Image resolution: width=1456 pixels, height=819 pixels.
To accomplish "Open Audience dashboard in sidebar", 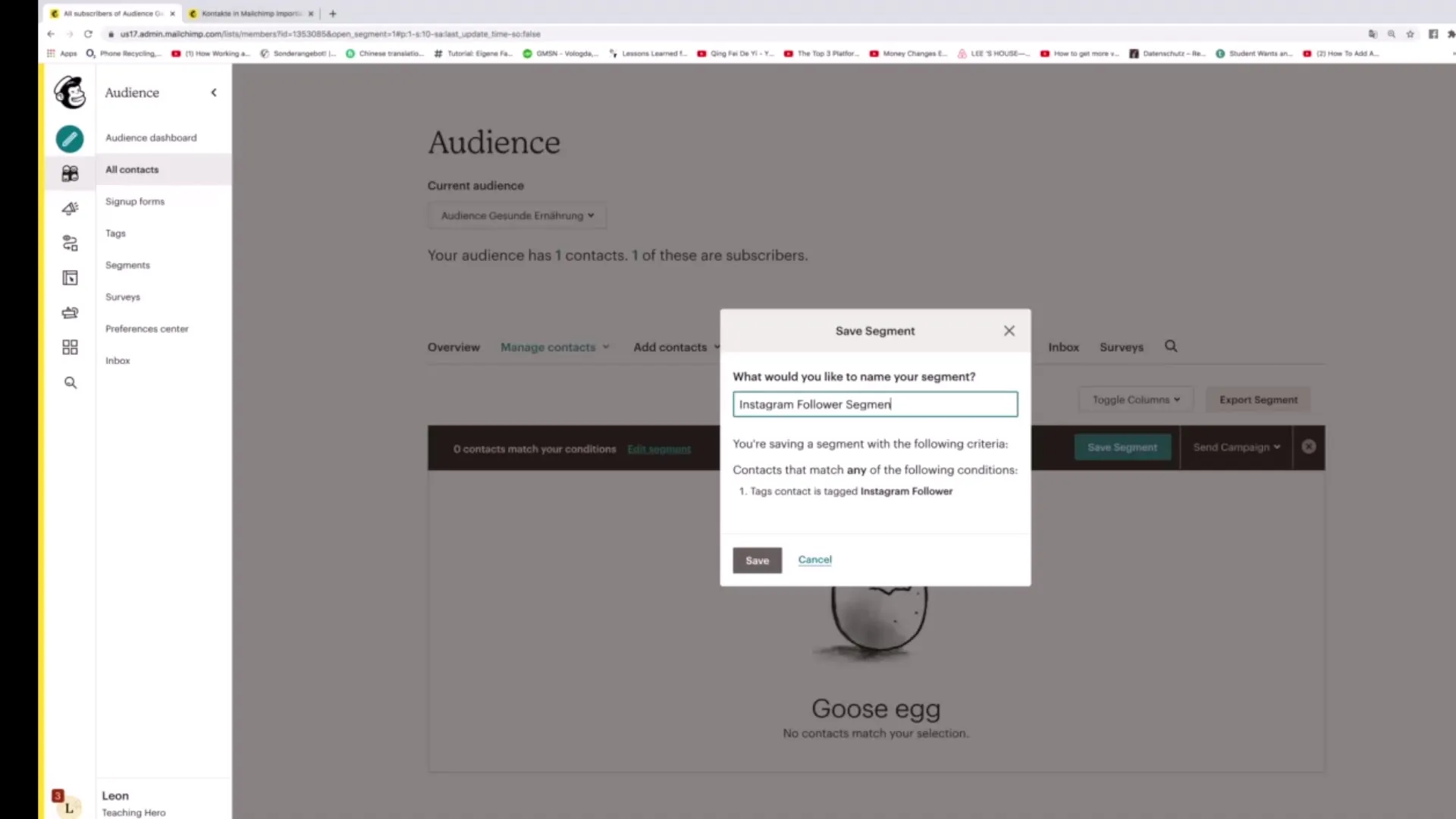I will [x=151, y=138].
